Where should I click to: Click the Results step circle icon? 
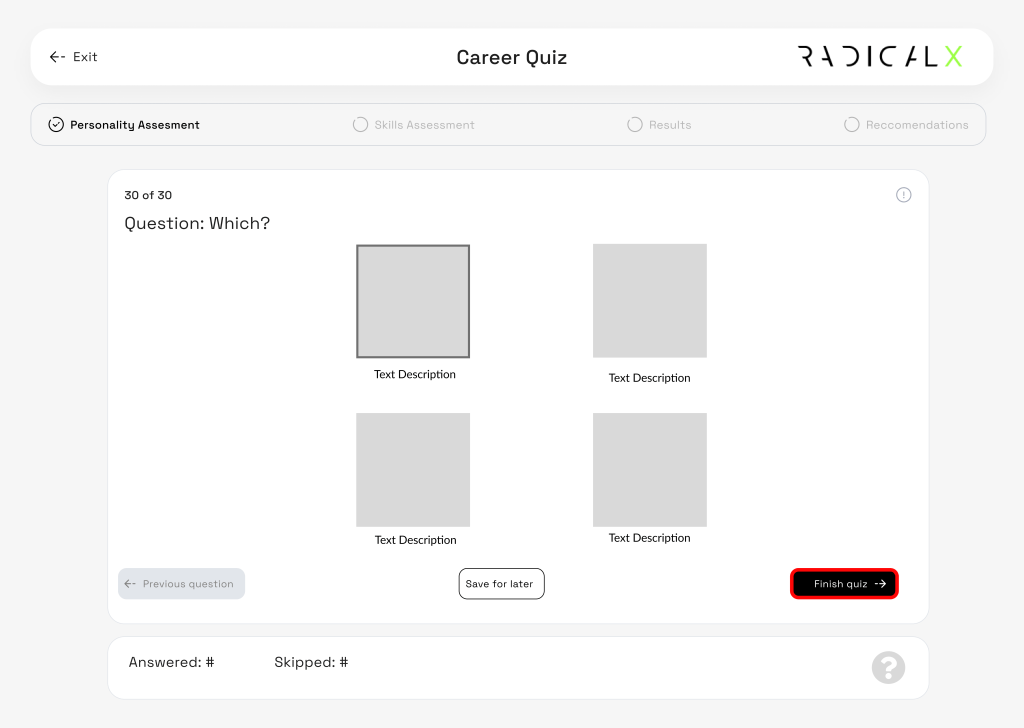tap(634, 125)
